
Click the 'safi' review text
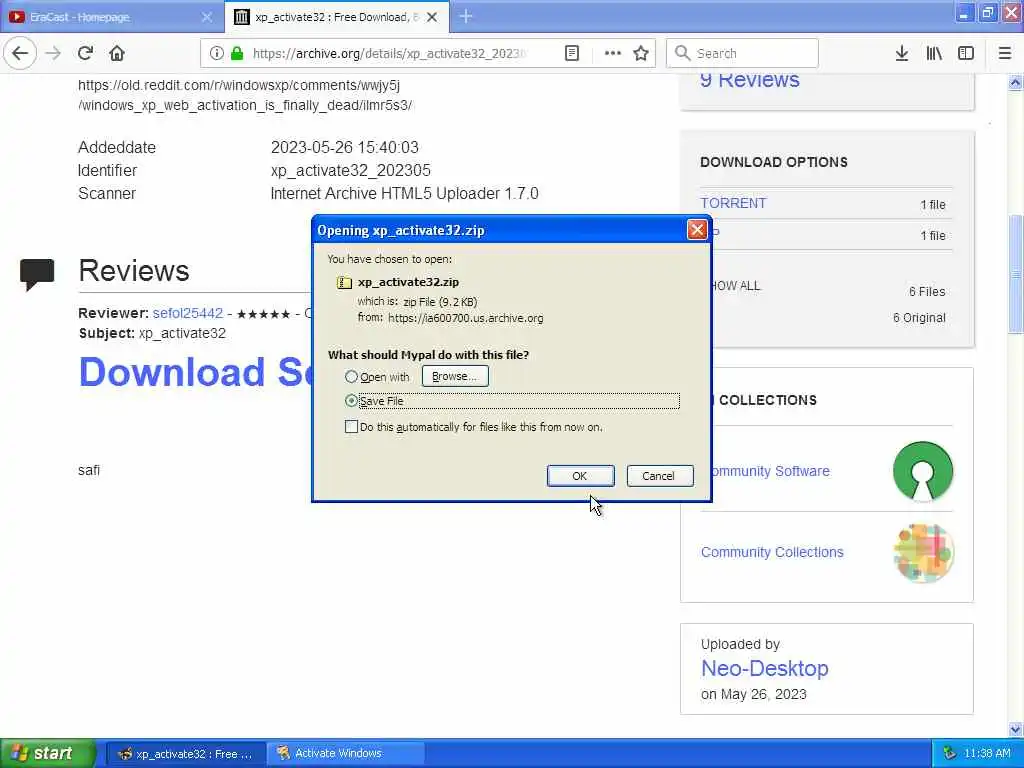pos(89,470)
